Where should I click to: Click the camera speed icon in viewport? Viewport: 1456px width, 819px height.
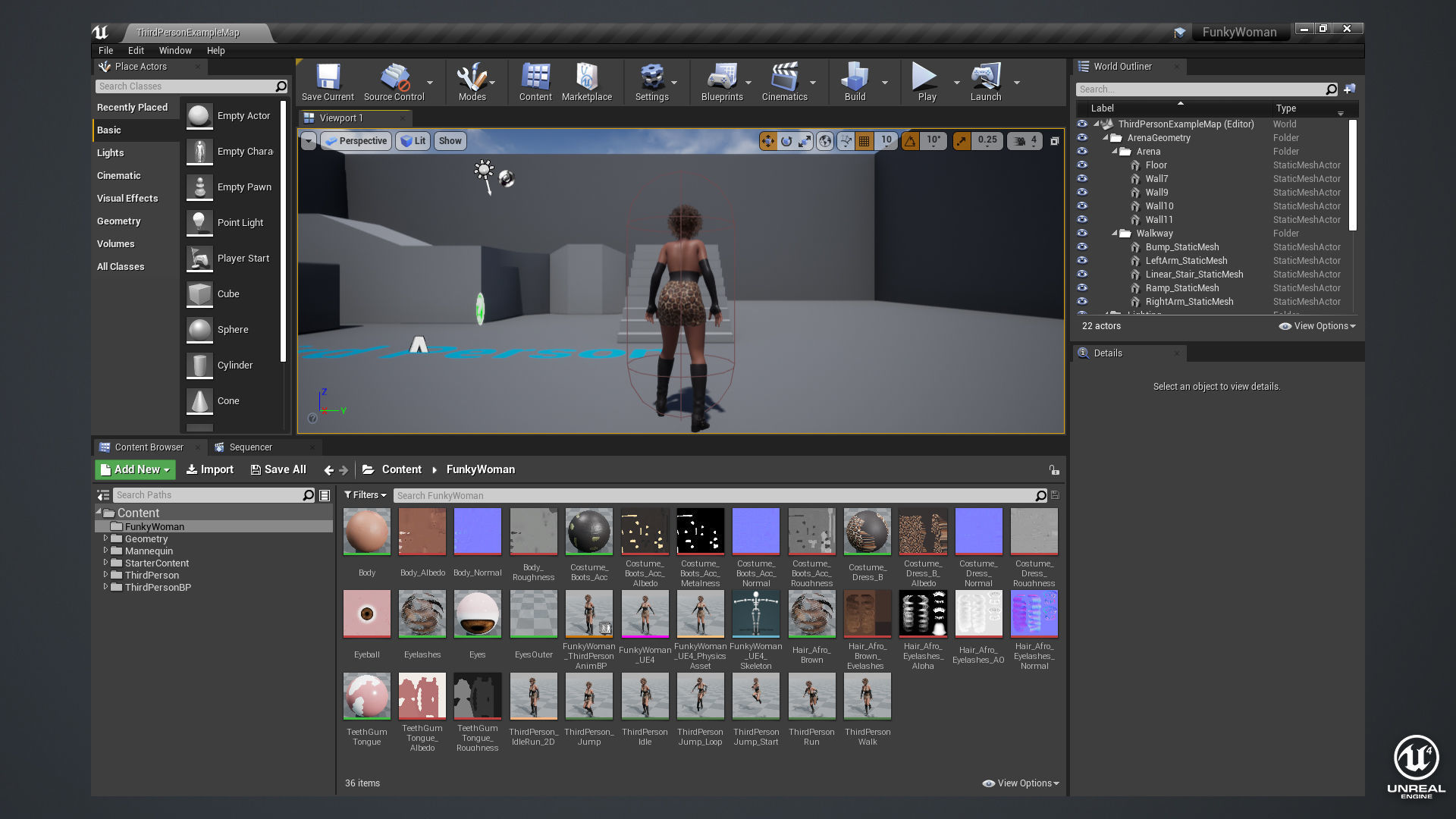pos(1020,141)
